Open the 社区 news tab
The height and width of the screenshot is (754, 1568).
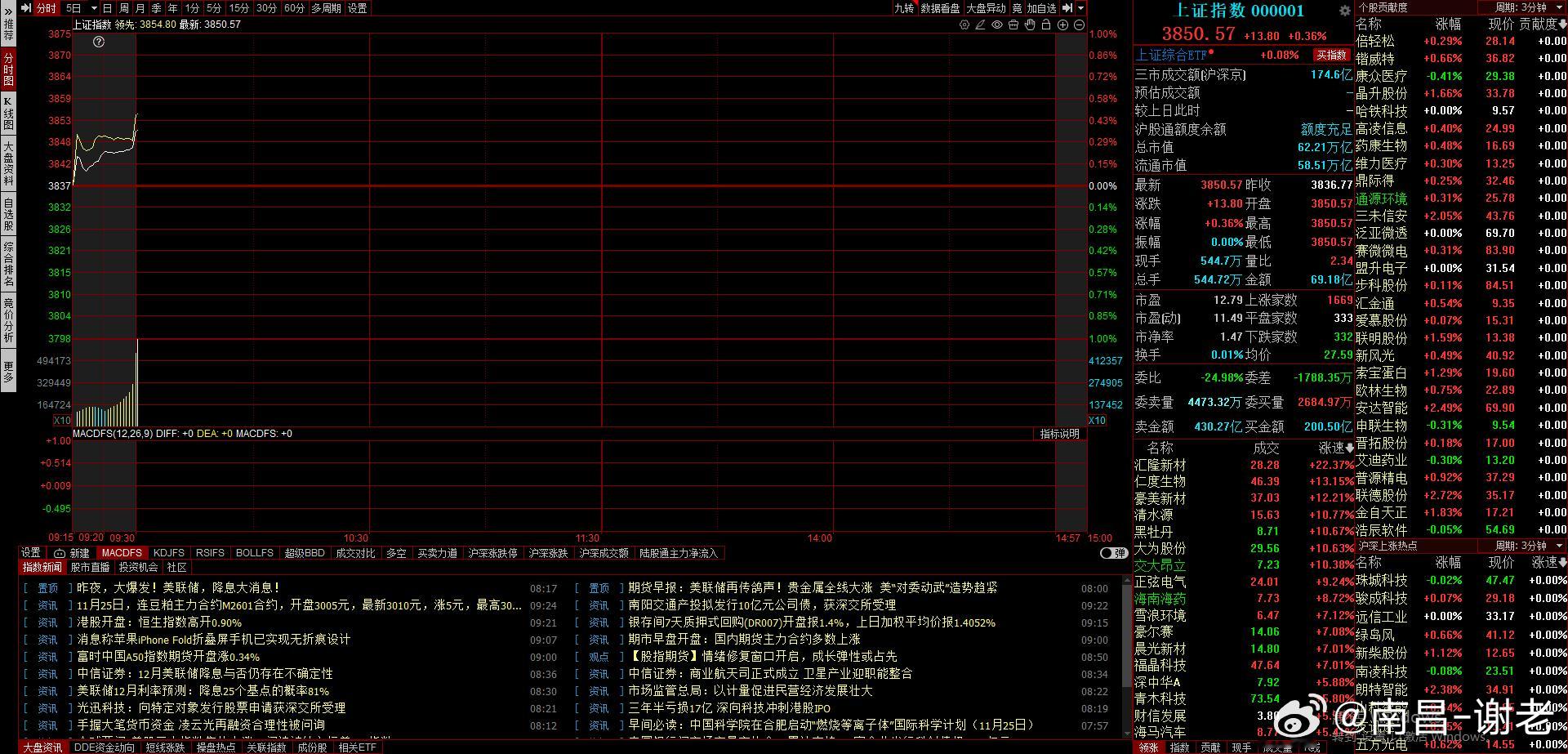click(176, 567)
